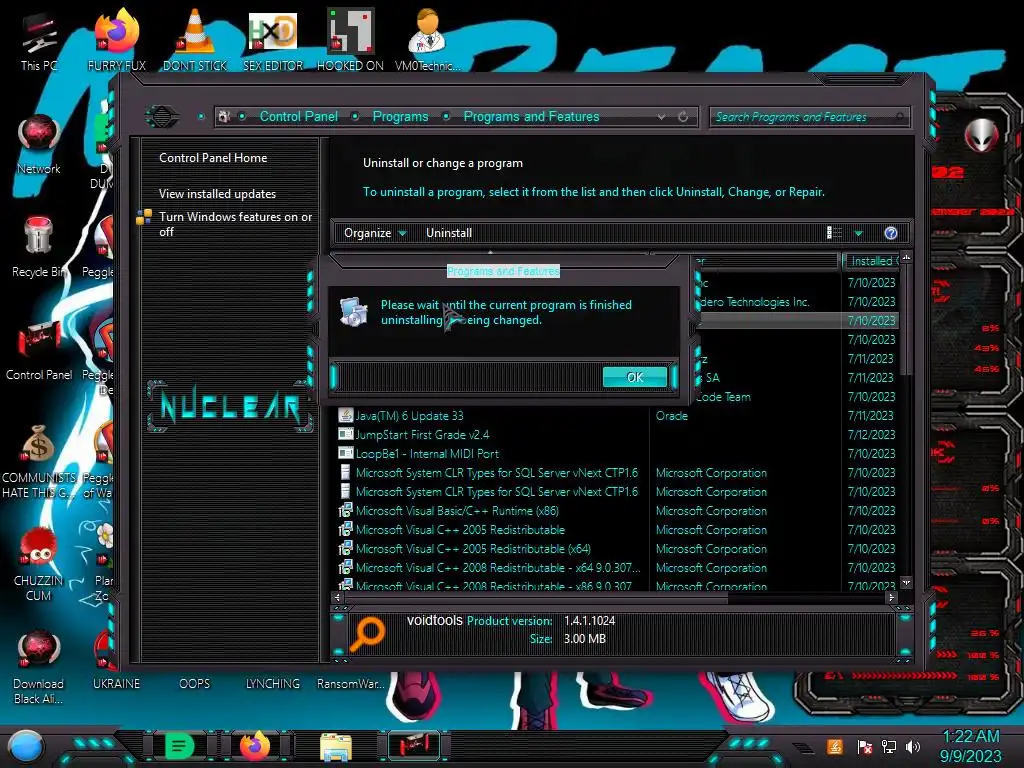
Task: Select Java(TM) 6 Update 33 entry
Action: pyautogui.click(x=409, y=416)
